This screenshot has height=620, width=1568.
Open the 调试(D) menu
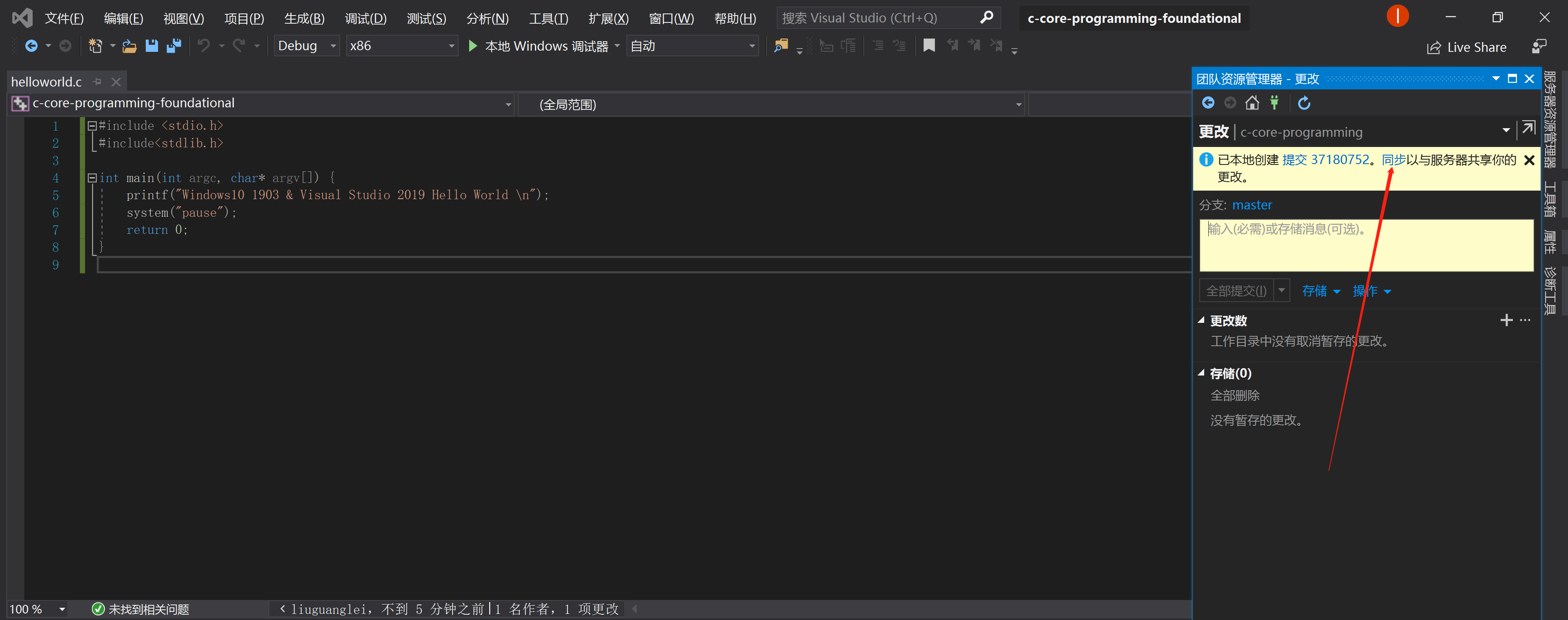[x=365, y=18]
